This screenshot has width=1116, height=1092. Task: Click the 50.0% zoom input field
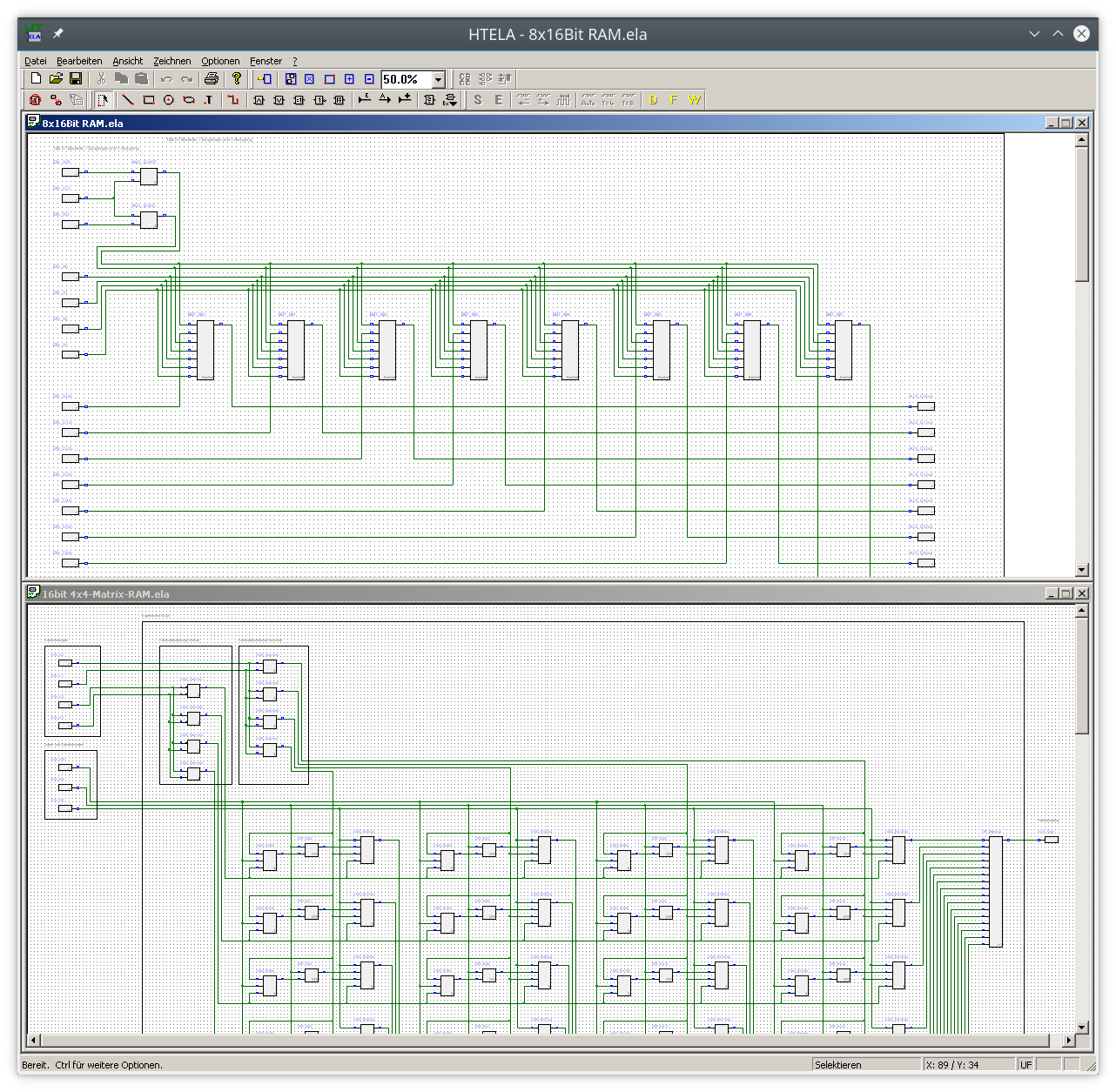[x=407, y=79]
